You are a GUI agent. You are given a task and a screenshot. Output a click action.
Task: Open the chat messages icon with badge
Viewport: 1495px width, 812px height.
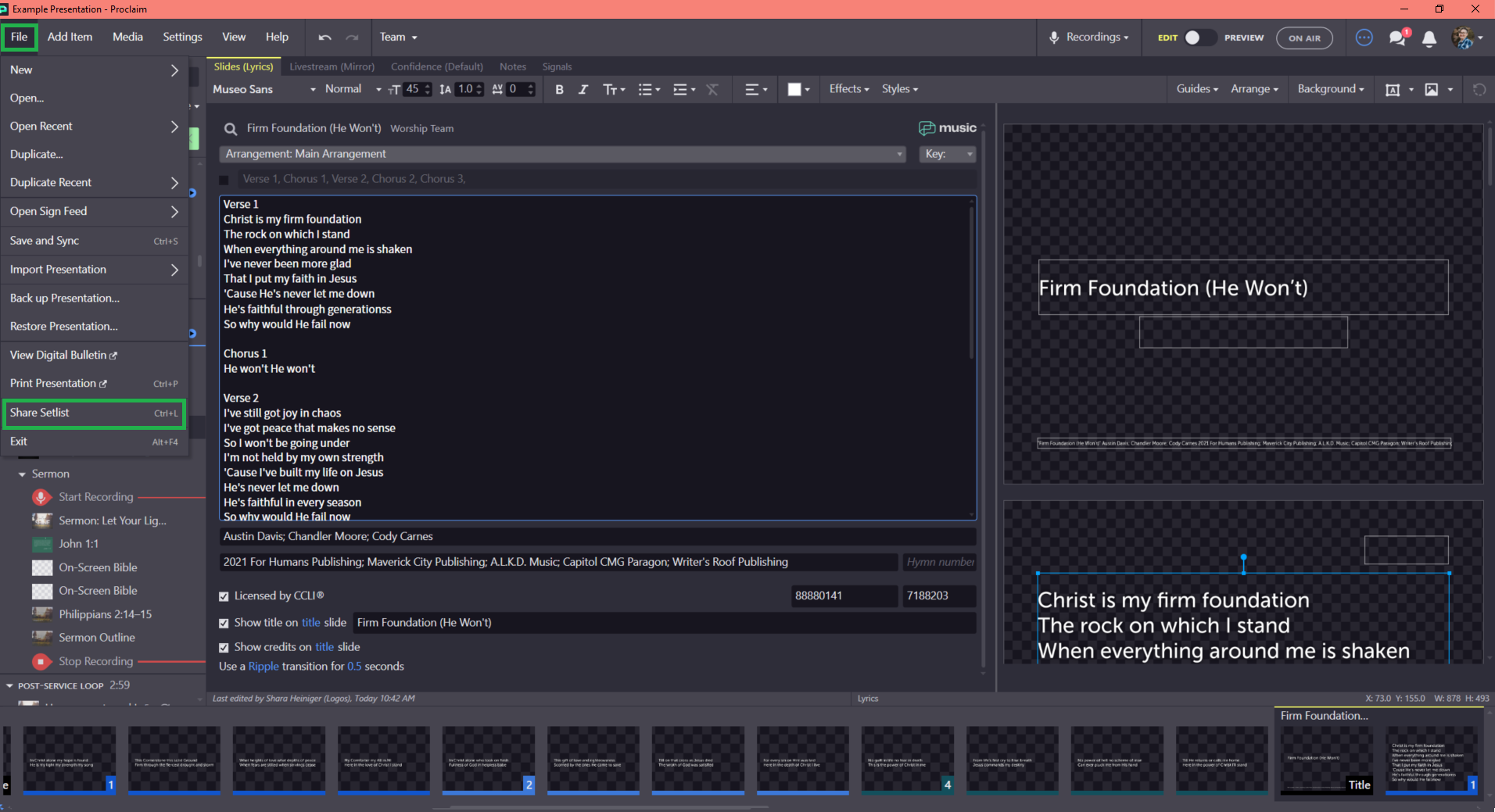(1398, 38)
